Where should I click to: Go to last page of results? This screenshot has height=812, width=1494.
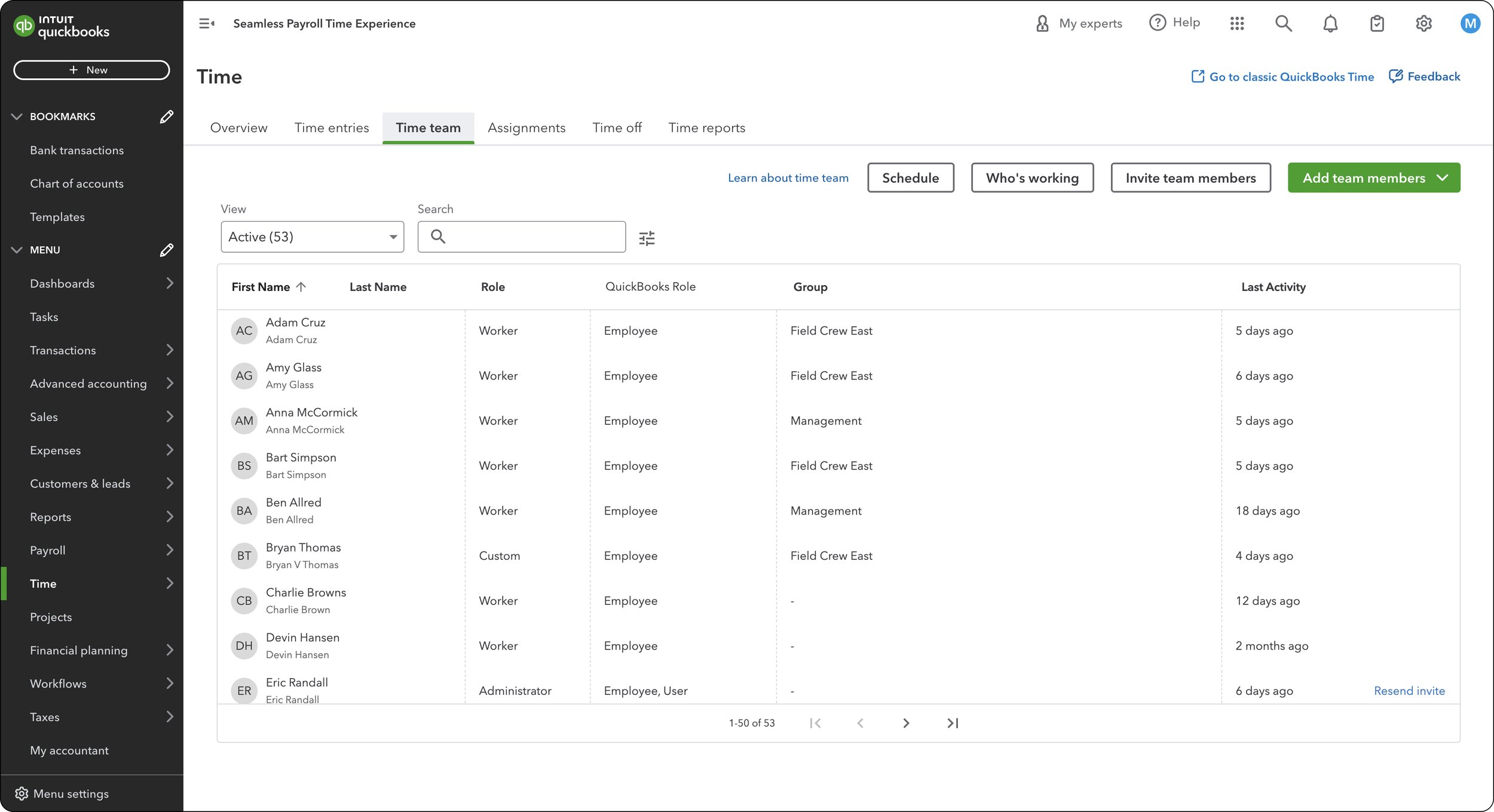tap(953, 723)
